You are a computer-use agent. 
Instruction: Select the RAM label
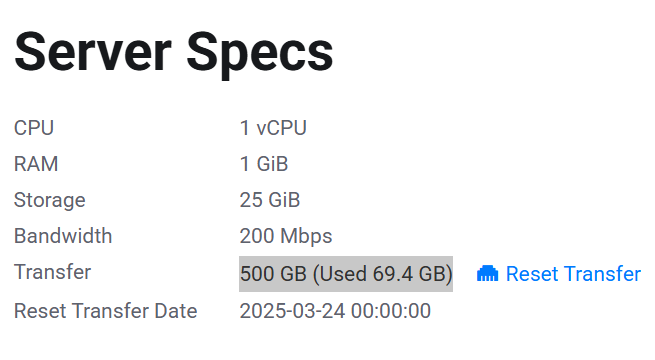(36, 164)
